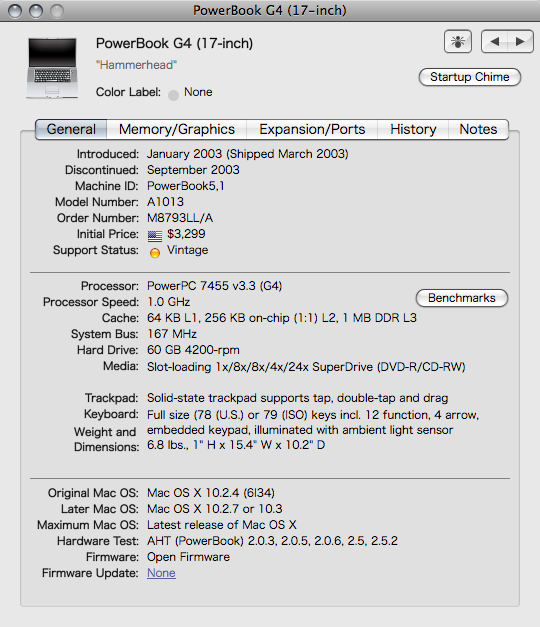Close the PowerBook G4 window
The height and width of the screenshot is (627, 540).
pos(15,11)
